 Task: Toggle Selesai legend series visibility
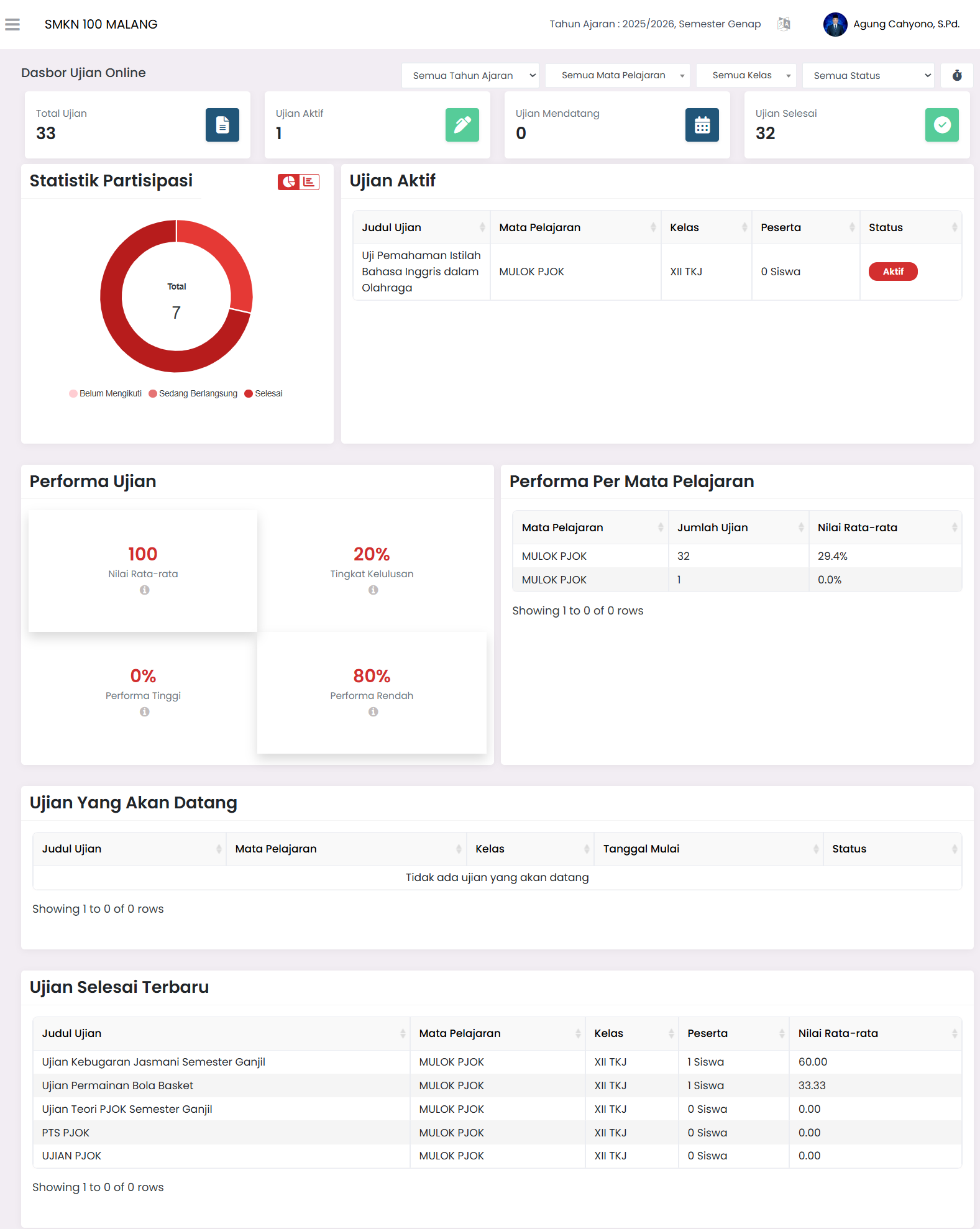pyautogui.click(x=263, y=394)
